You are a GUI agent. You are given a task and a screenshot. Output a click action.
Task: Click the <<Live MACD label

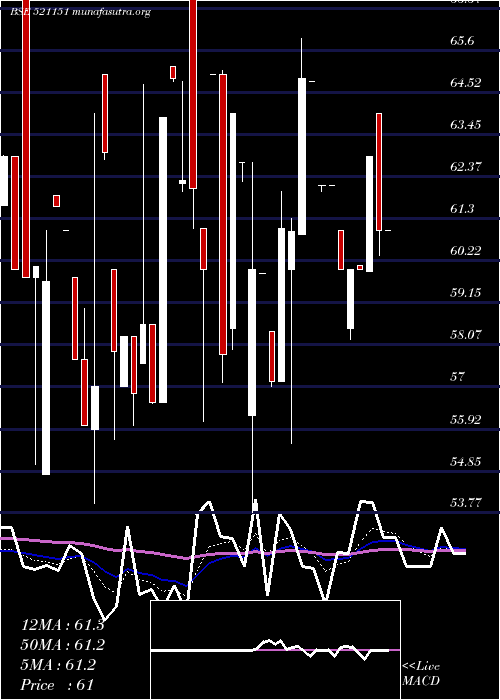pos(421,674)
